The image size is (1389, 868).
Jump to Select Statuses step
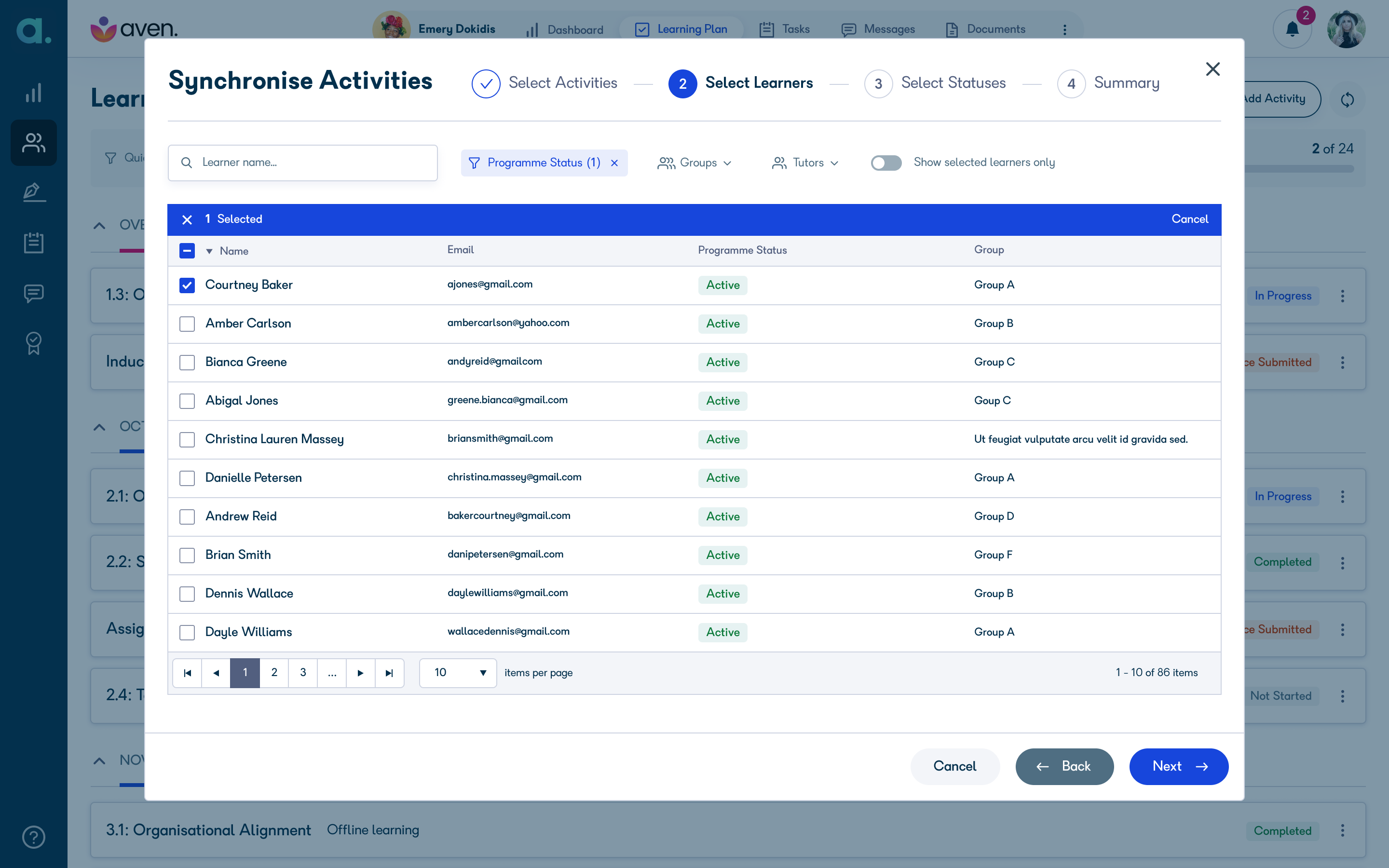click(x=935, y=84)
